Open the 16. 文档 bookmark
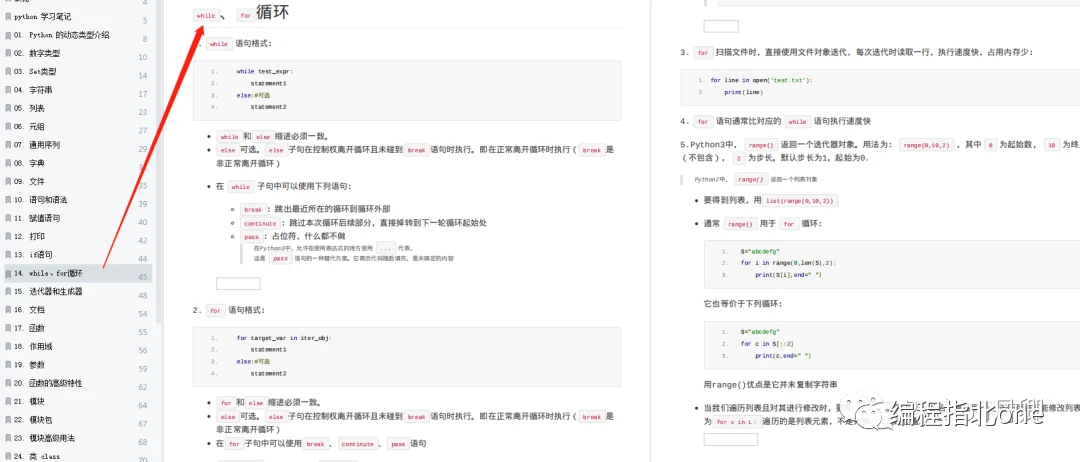Image resolution: width=1080 pixels, height=462 pixels. point(30,310)
